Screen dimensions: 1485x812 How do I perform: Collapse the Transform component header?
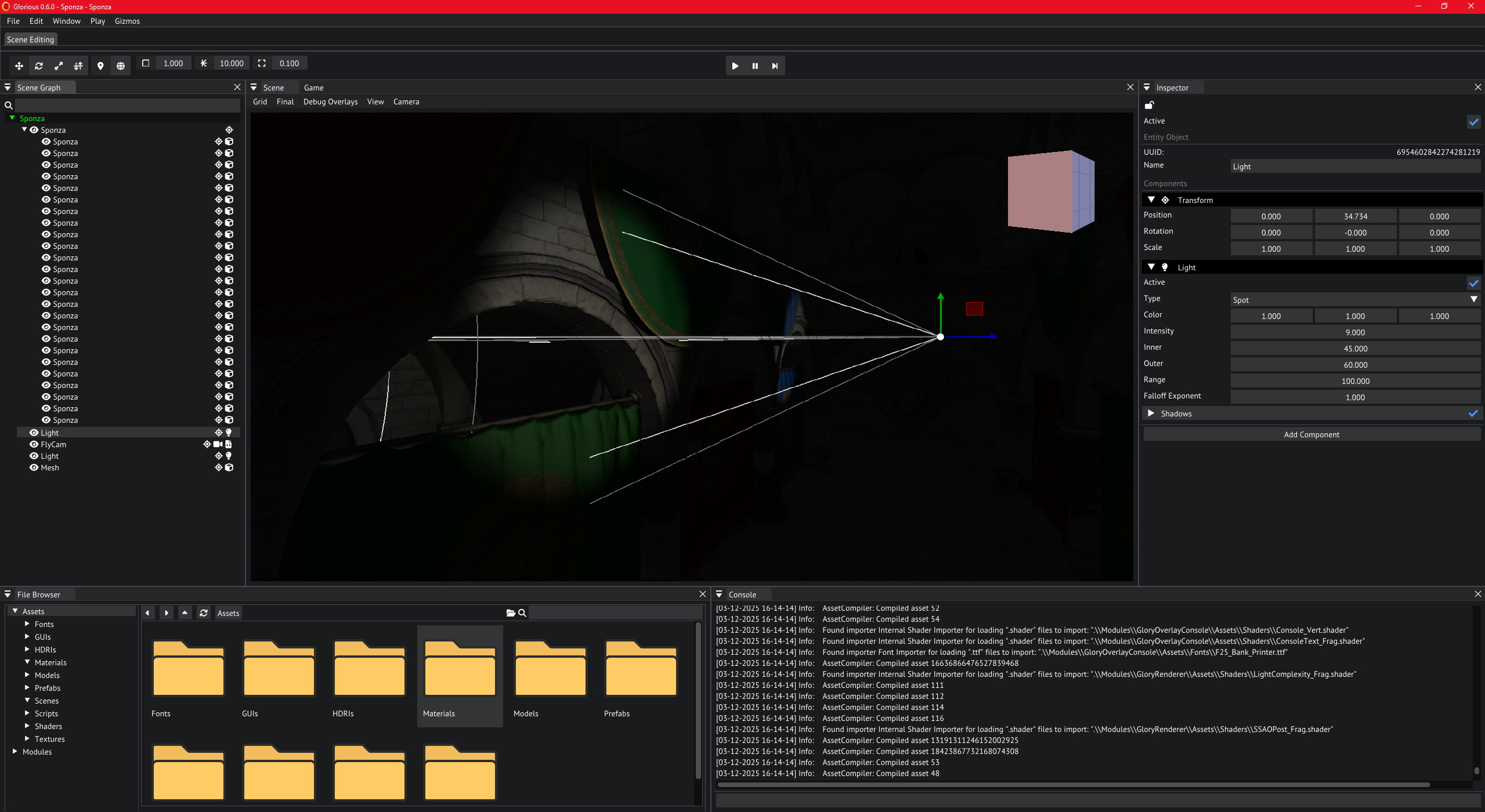[1151, 200]
